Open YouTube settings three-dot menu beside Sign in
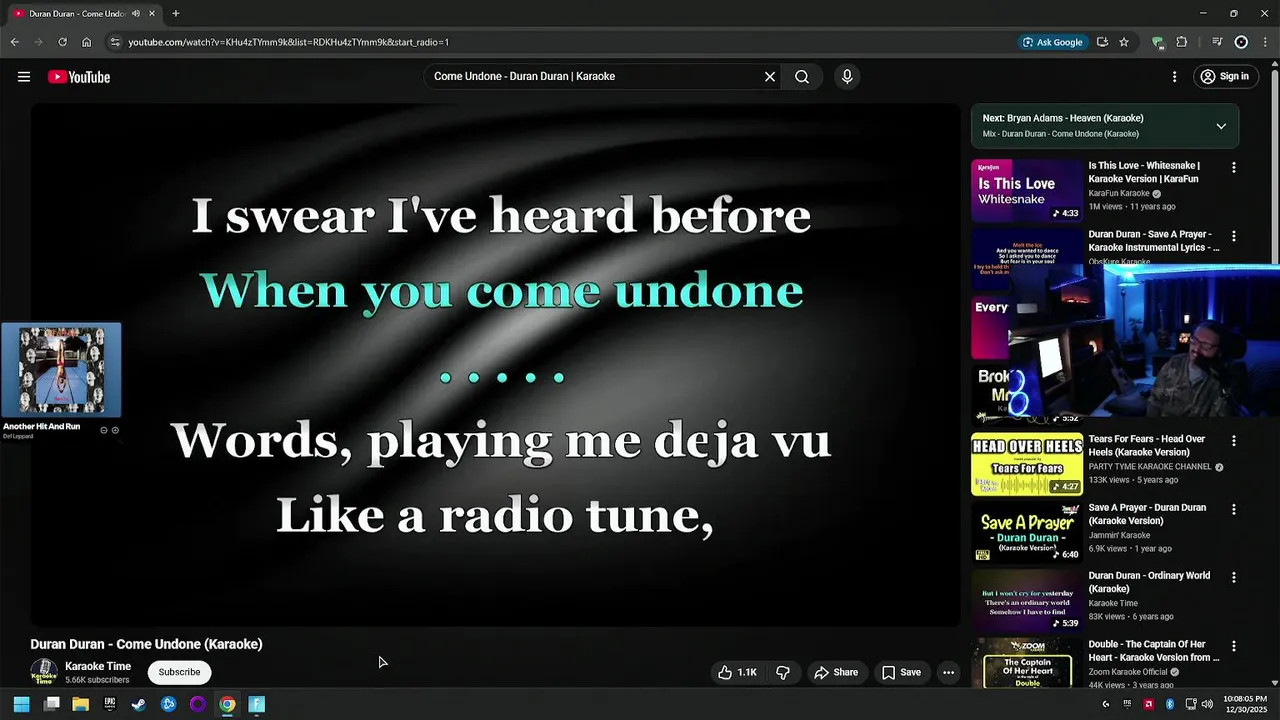The image size is (1280, 720). [x=1174, y=77]
